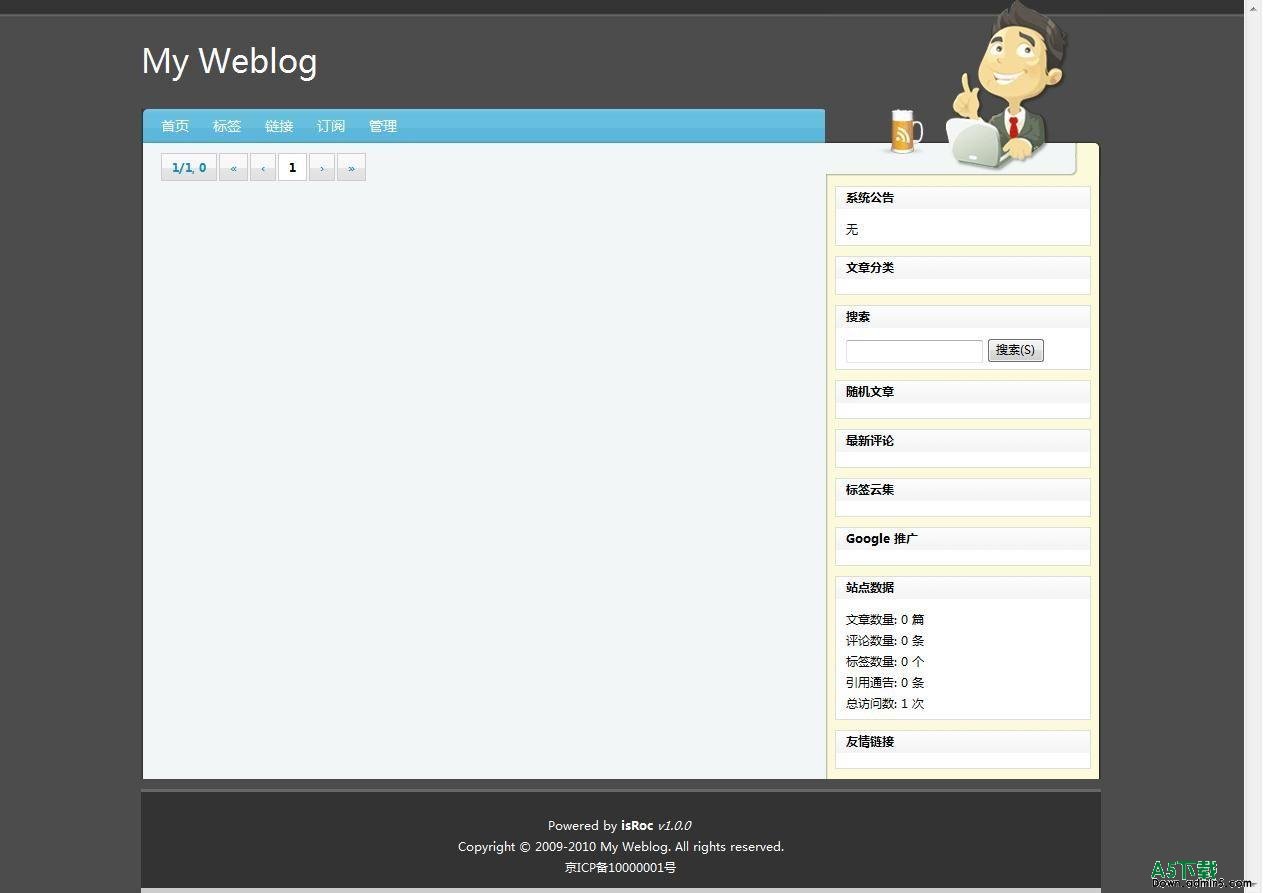Click the 京ICP备10000001号 footer text
Image resolution: width=1263 pixels, height=893 pixels.
(x=621, y=868)
